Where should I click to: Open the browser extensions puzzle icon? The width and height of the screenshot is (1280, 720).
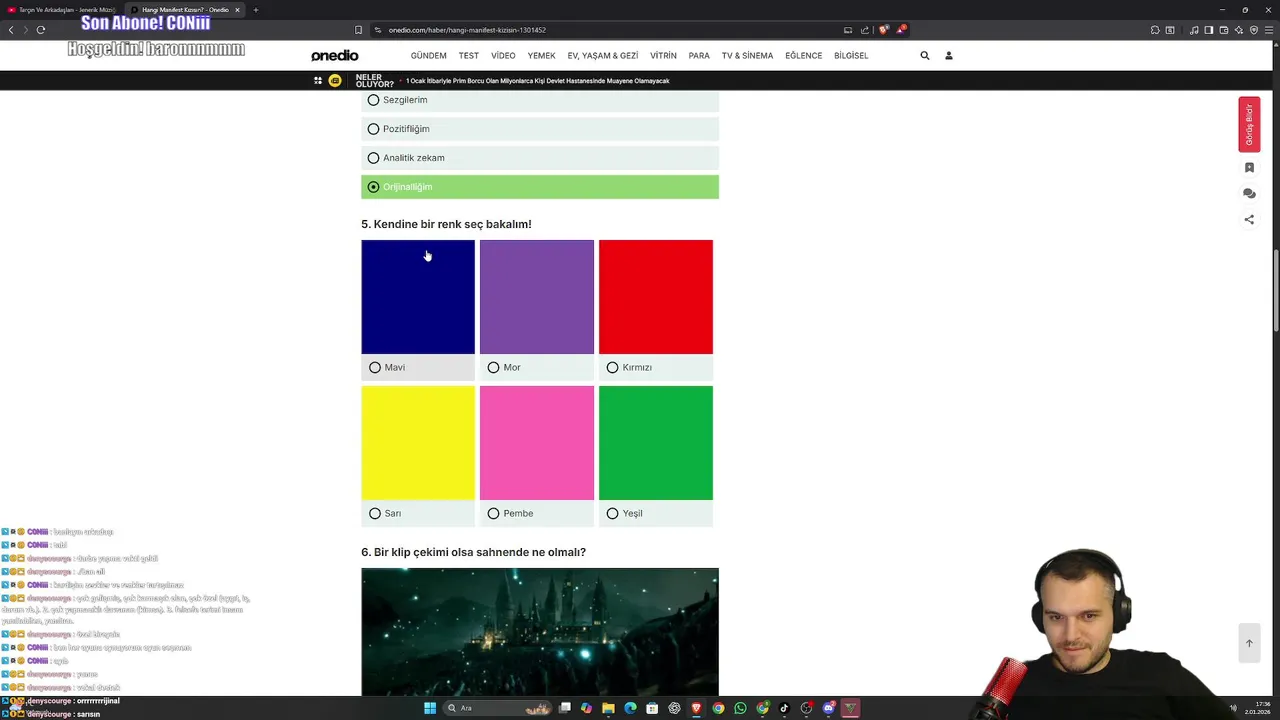click(x=1155, y=30)
